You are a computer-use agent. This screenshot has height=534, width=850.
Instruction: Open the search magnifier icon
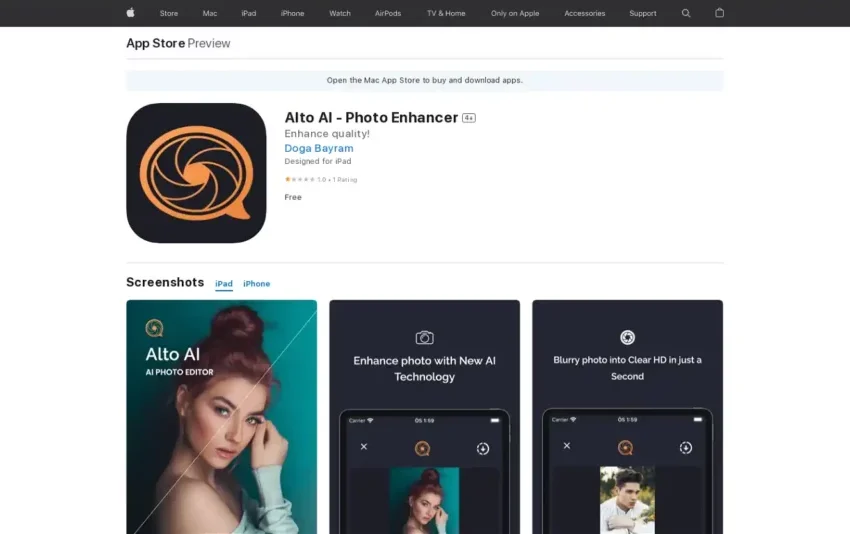pos(686,13)
